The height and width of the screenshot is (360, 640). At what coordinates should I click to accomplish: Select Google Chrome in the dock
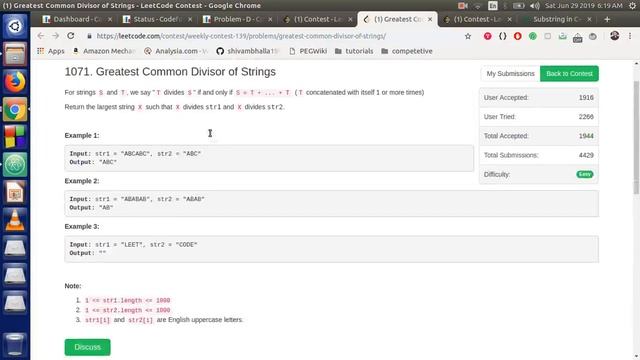tap(15, 109)
